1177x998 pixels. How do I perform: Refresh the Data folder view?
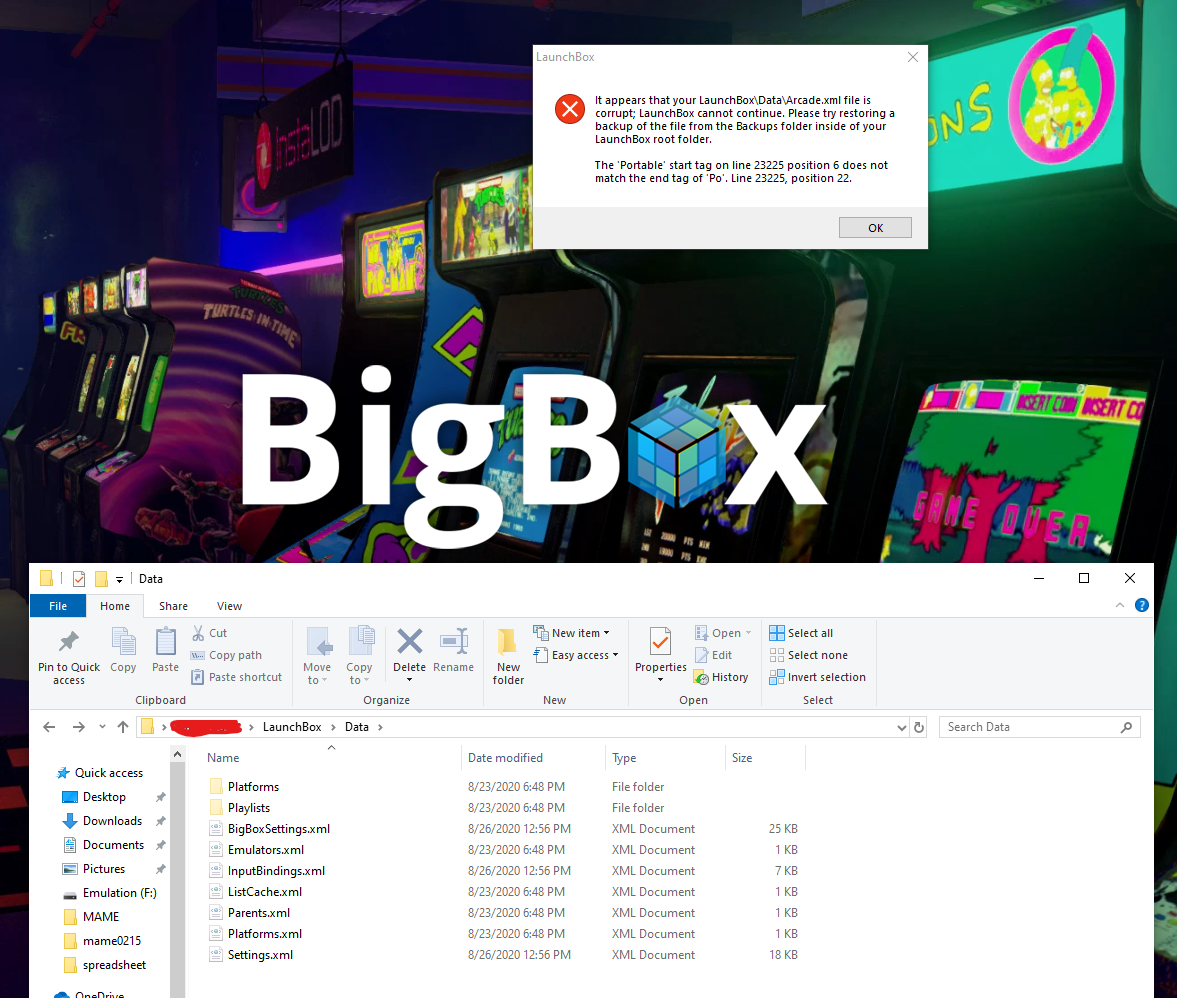919,727
